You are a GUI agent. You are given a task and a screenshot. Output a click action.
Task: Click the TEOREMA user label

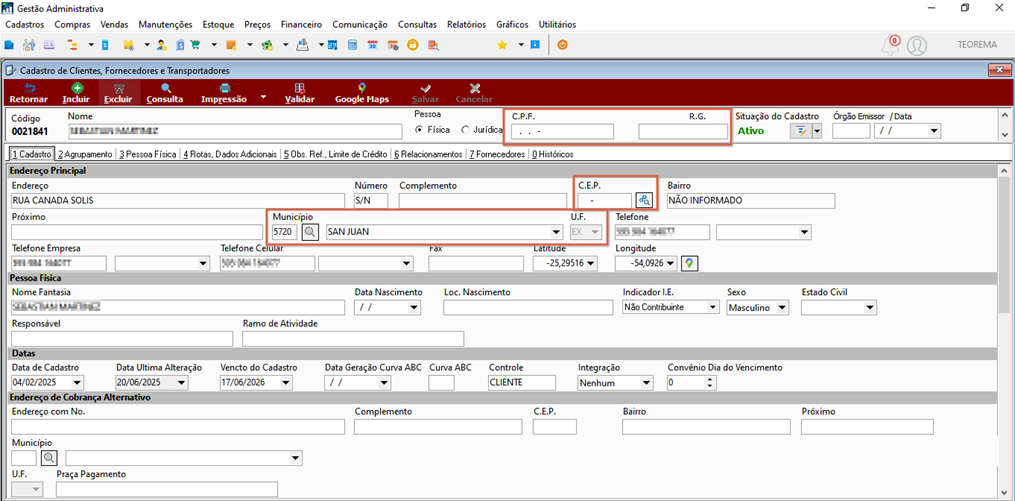[x=977, y=45]
